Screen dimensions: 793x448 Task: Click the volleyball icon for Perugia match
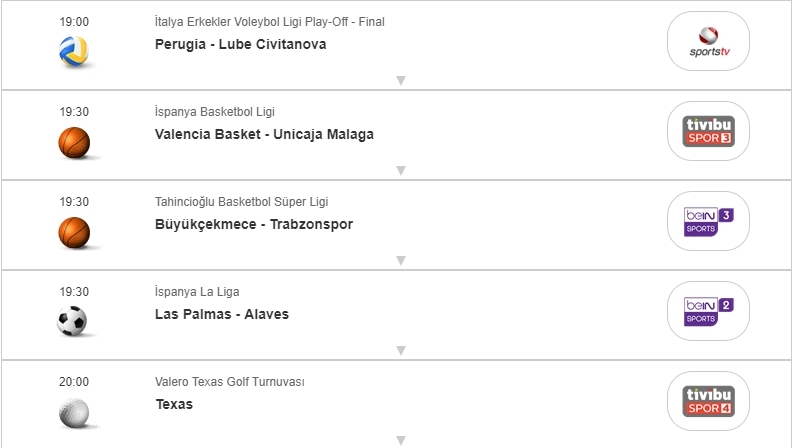coord(73,51)
